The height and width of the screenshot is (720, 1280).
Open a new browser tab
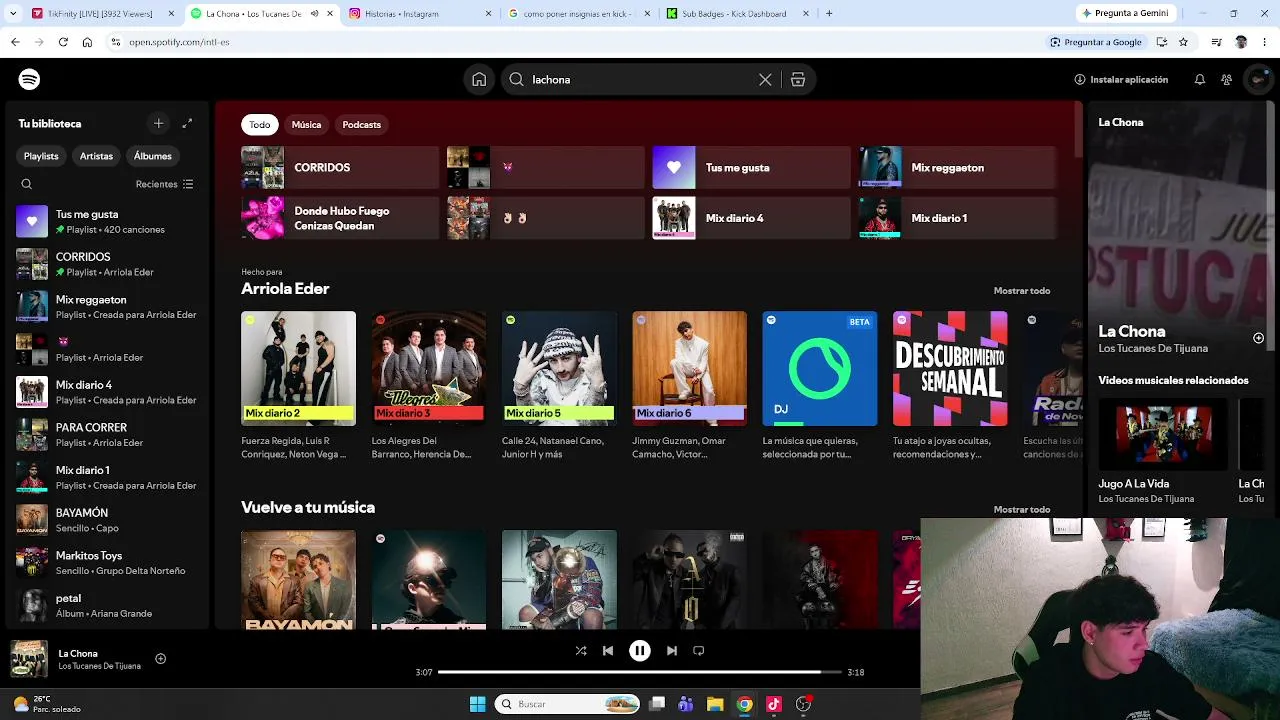[x=829, y=14]
